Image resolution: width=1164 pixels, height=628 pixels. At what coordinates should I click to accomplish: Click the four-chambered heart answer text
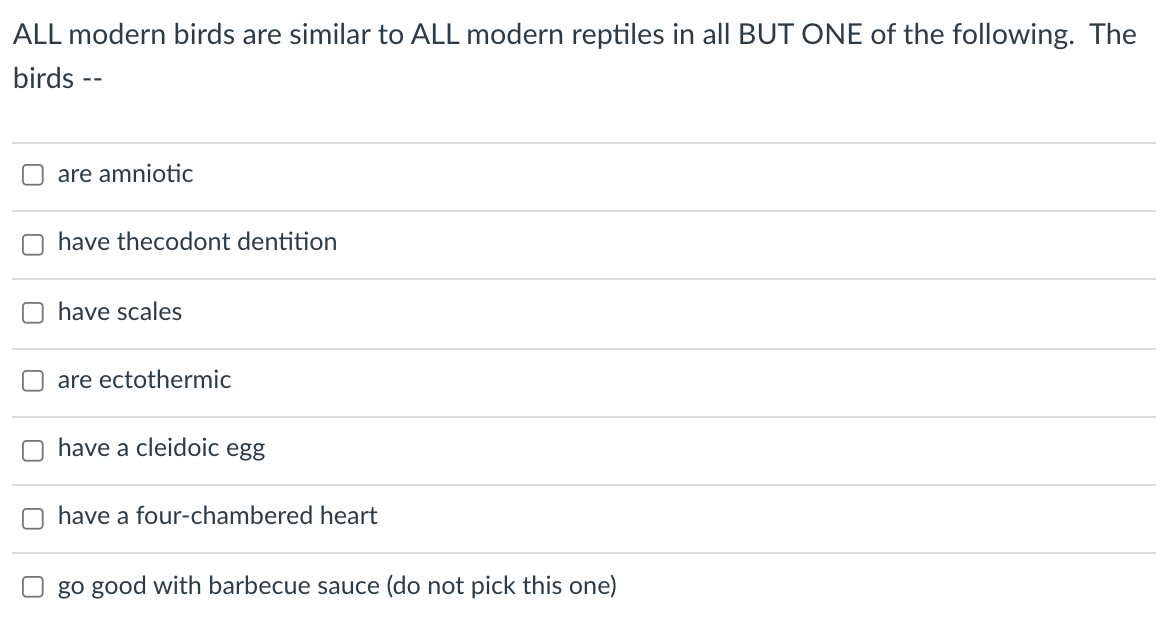(x=217, y=516)
